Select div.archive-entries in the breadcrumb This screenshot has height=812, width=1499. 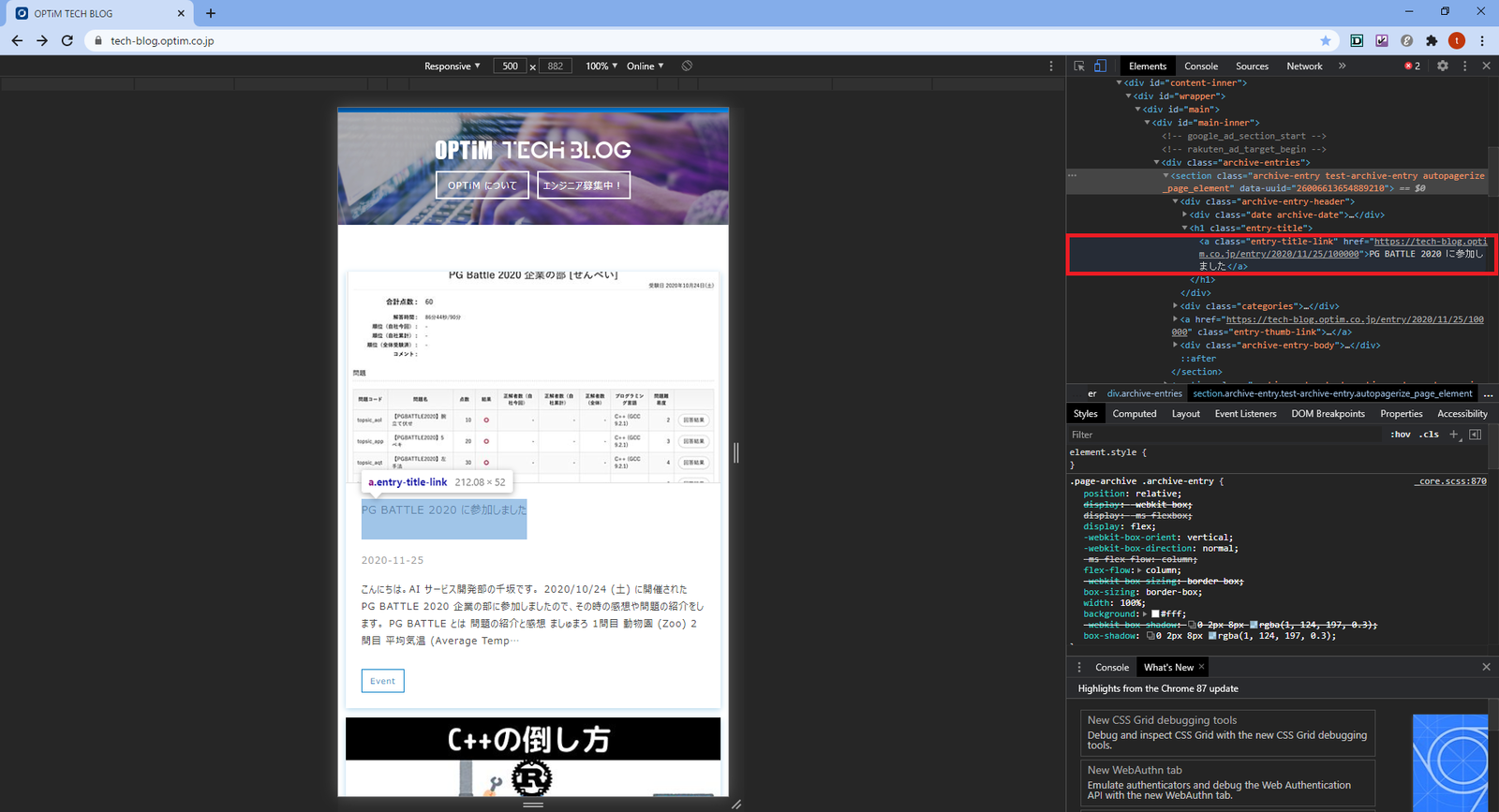1144,394
